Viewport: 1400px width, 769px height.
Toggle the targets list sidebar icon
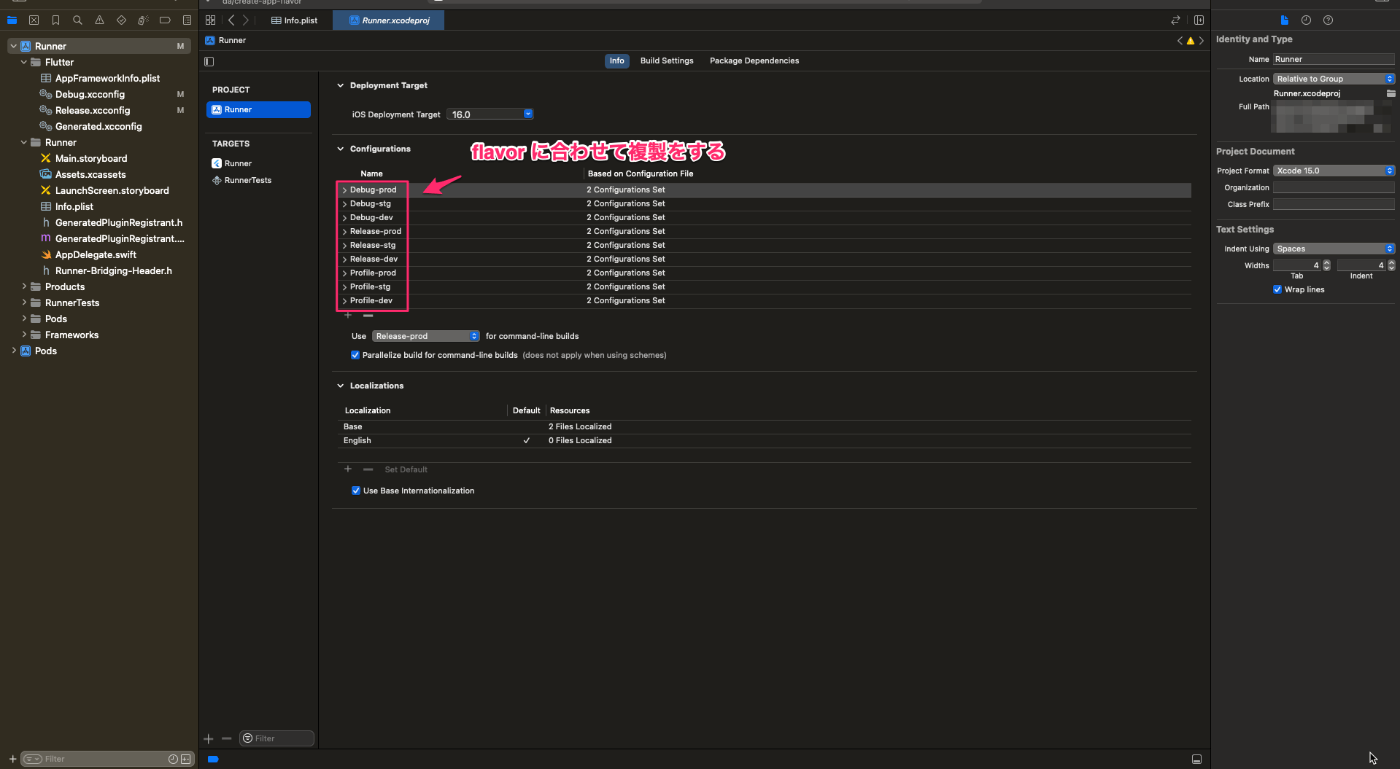point(209,61)
